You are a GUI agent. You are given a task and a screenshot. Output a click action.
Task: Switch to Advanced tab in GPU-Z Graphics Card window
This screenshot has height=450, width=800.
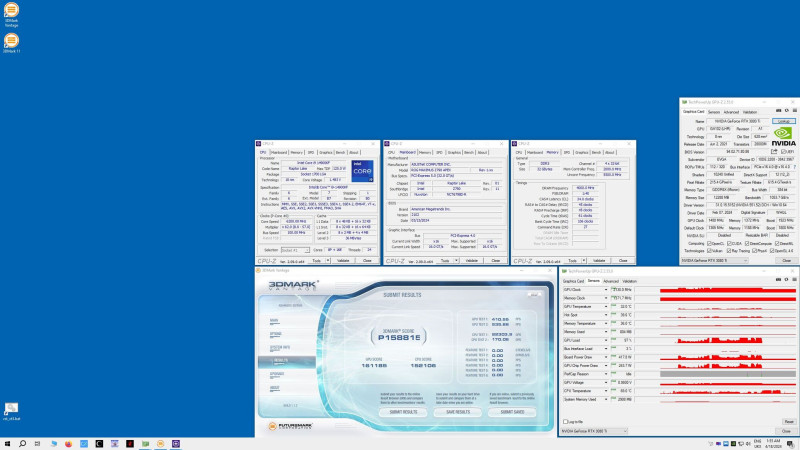click(731, 112)
